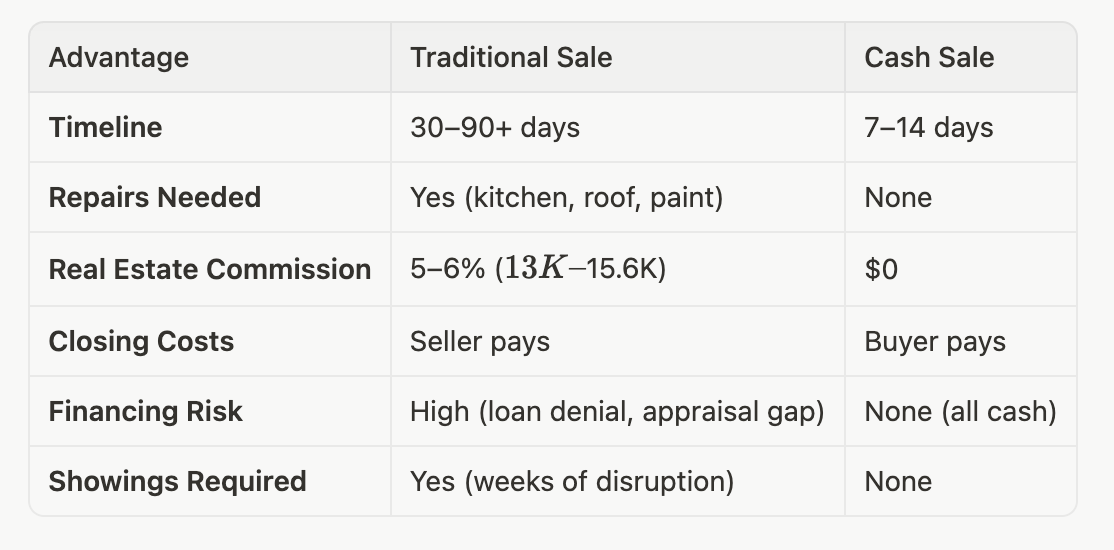Select the loan denial, appraisal gap cell

click(617, 411)
